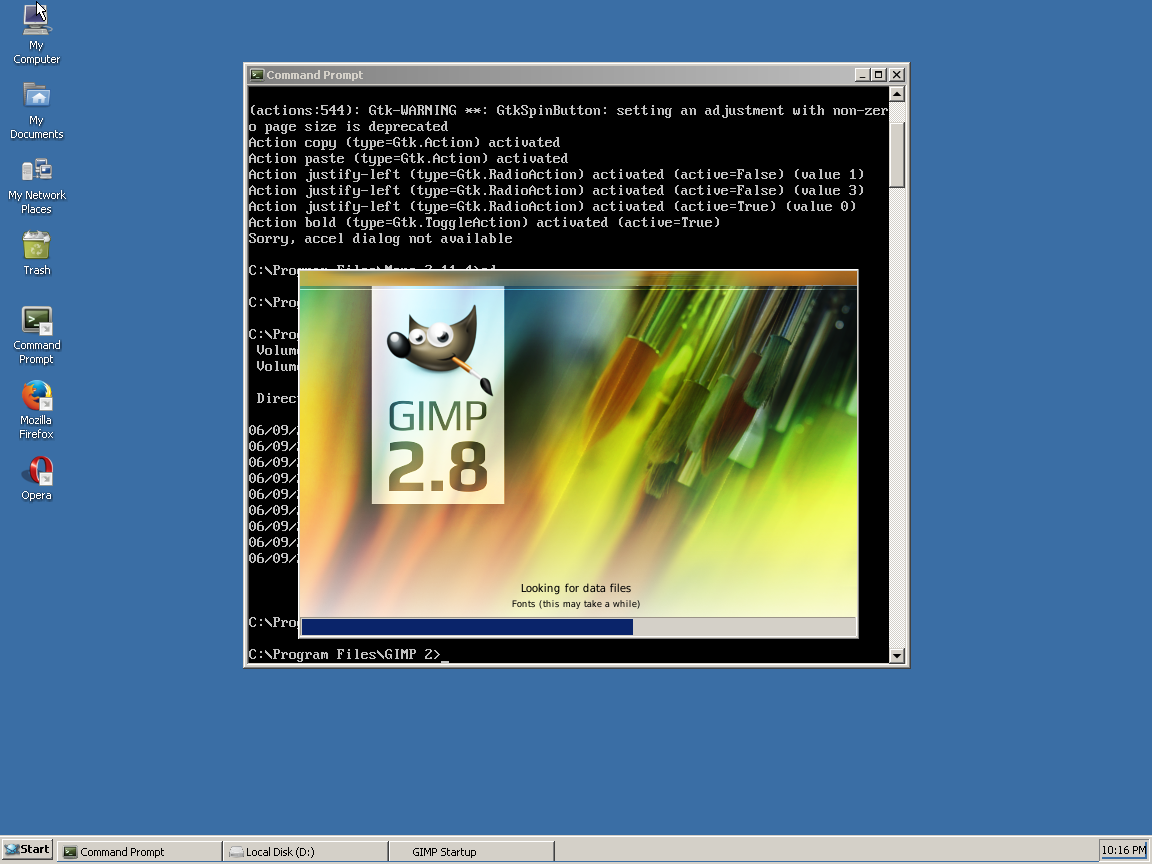This screenshot has height=864, width=1152.
Task: Click the taskbar clock showing 10:16 PM
Action: pos(1123,851)
